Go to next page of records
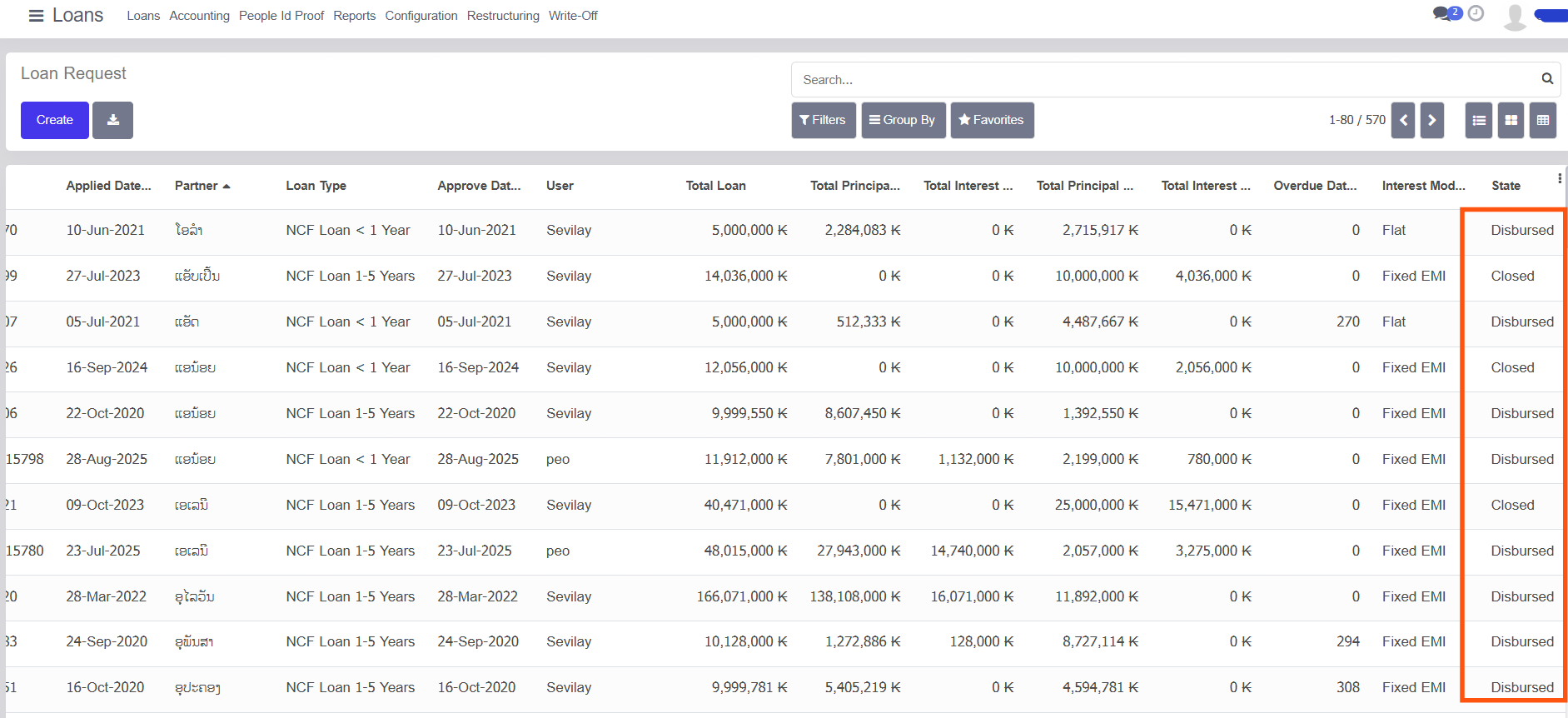 [1431, 120]
